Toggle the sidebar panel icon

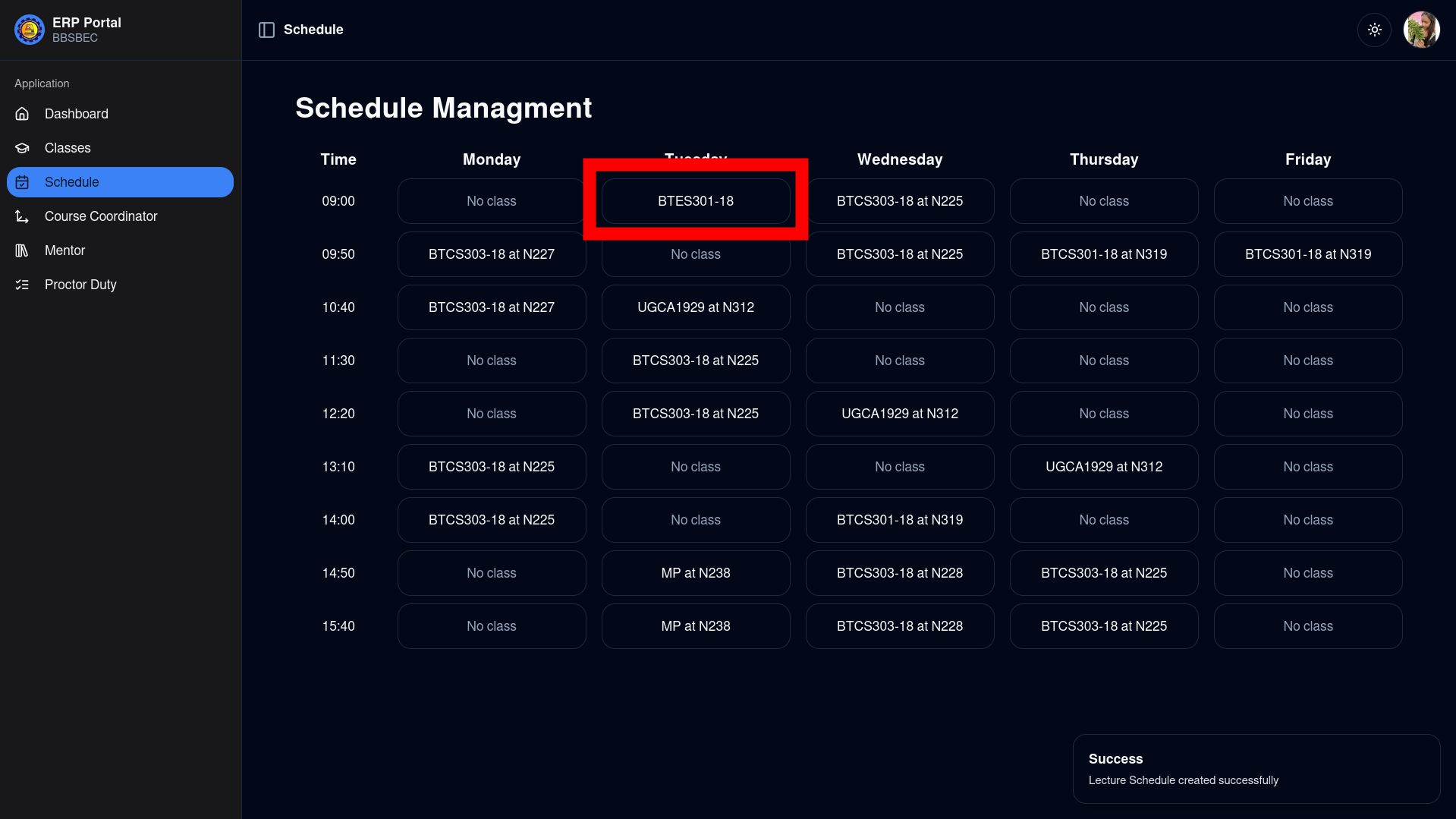click(x=266, y=30)
